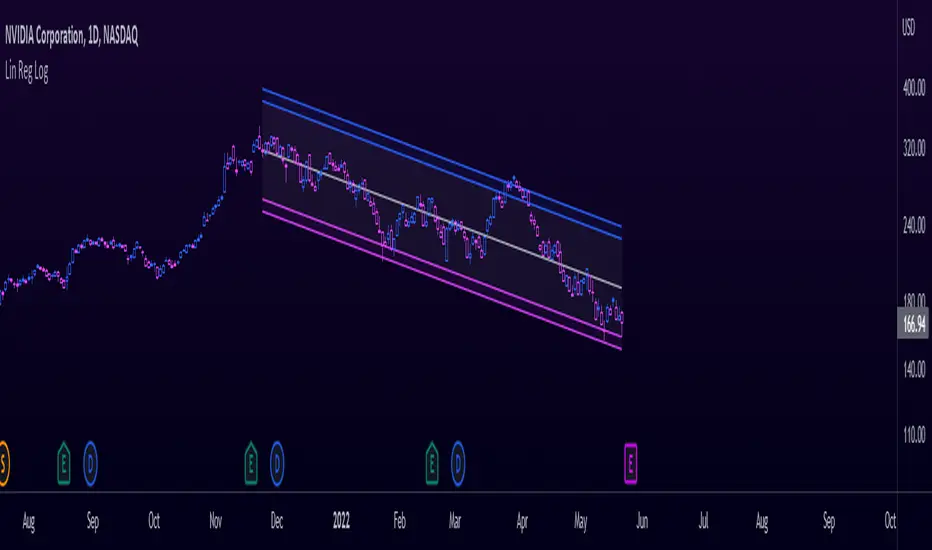Select the Lin Reg Log indicator label
This screenshot has height=550, width=932.
27,71
